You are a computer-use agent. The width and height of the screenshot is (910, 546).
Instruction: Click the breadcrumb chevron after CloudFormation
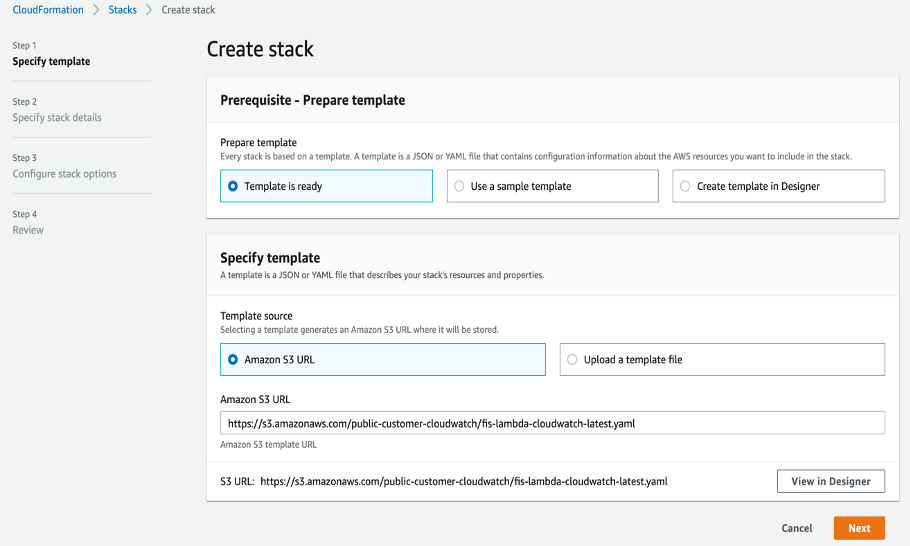pyautogui.click(x=96, y=10)
